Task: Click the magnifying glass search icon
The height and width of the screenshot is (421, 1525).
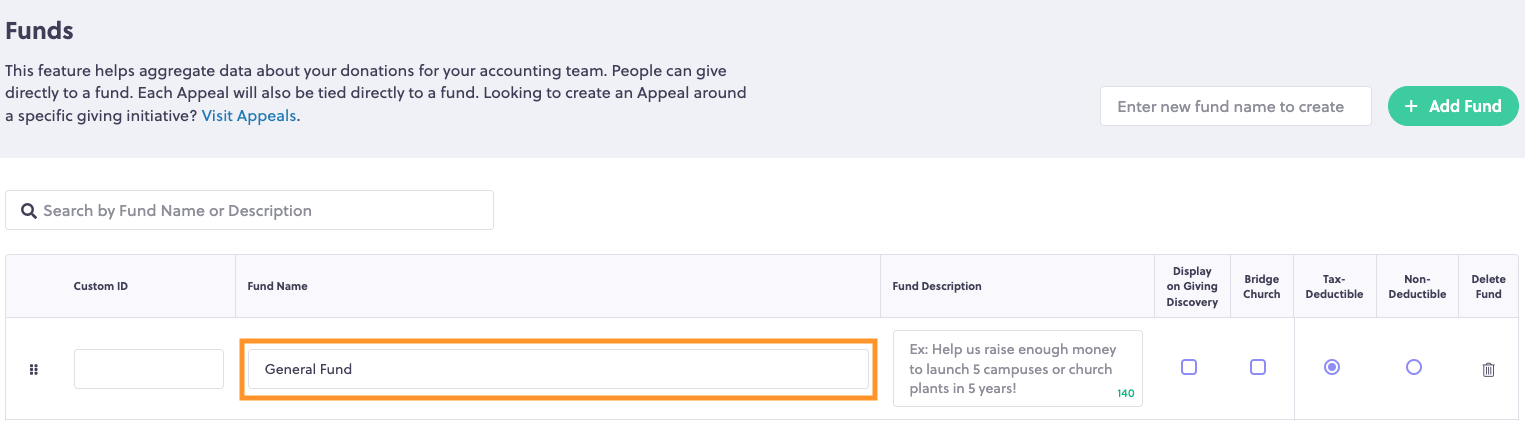Action: (x=28, y=211)
